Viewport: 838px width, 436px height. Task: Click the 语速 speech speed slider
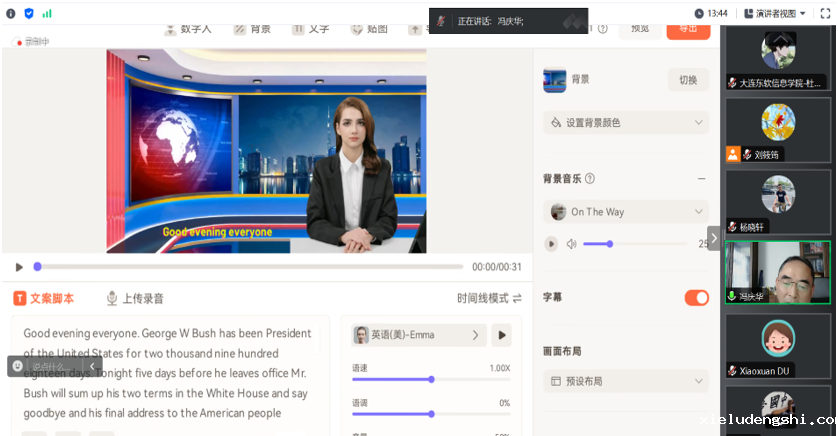tap(431, 379)
